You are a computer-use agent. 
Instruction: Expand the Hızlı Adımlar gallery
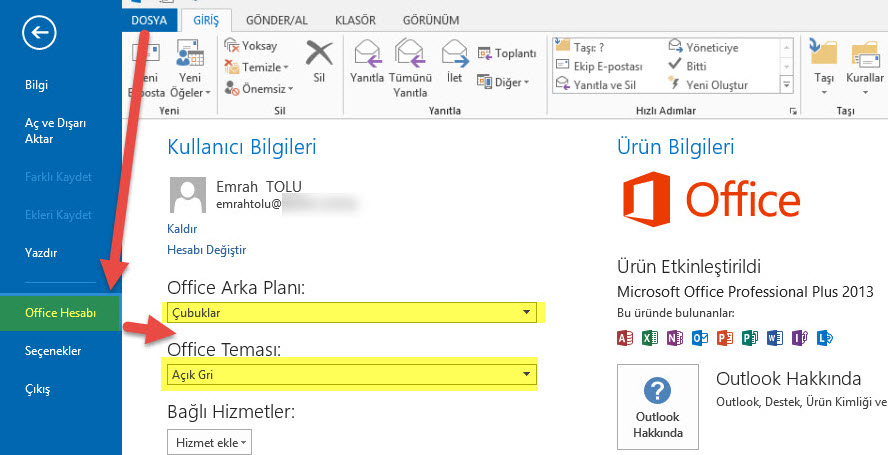click(x=787, y=85)
